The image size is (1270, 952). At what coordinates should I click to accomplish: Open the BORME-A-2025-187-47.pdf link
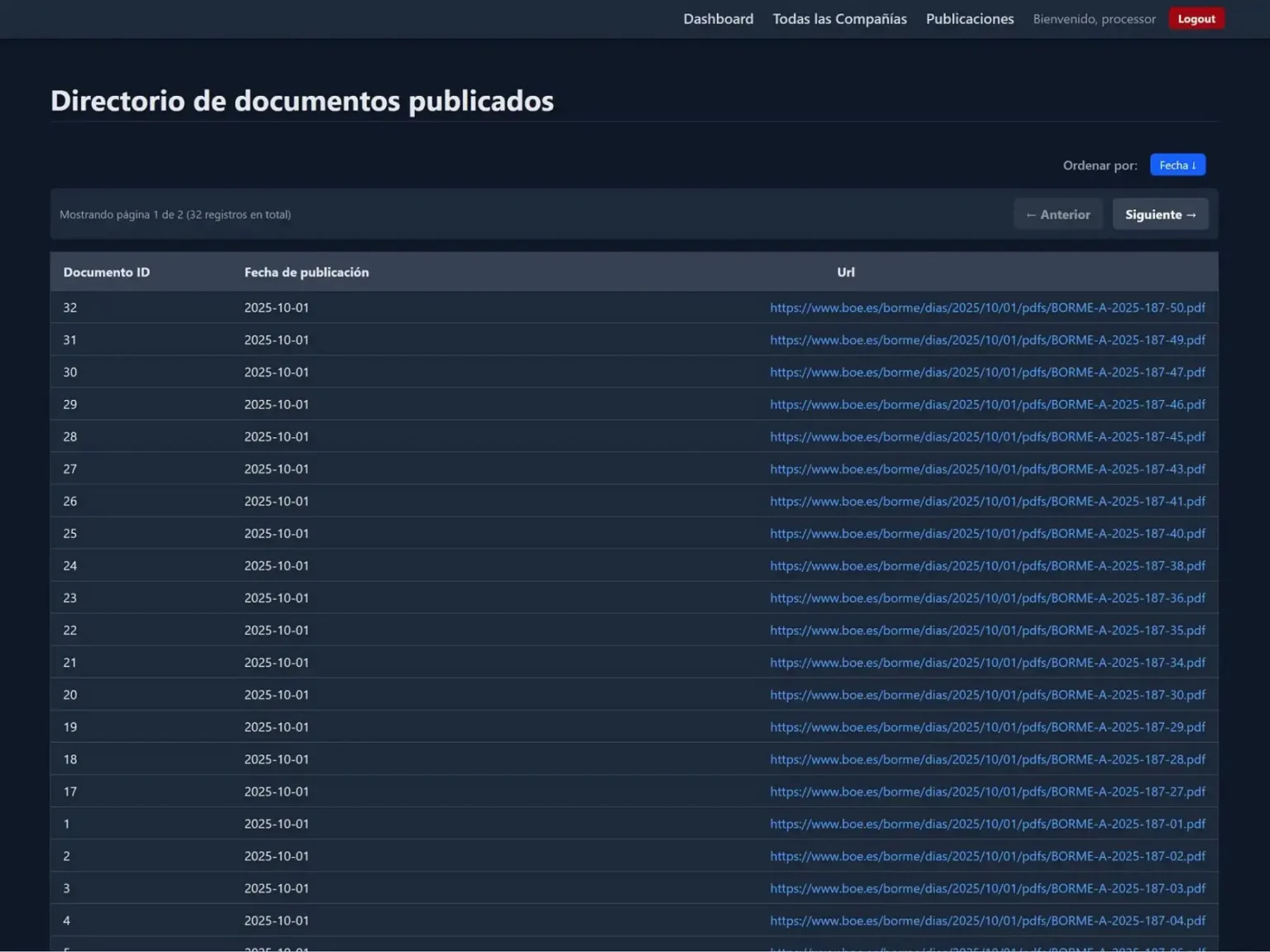(x=987, y=372)
